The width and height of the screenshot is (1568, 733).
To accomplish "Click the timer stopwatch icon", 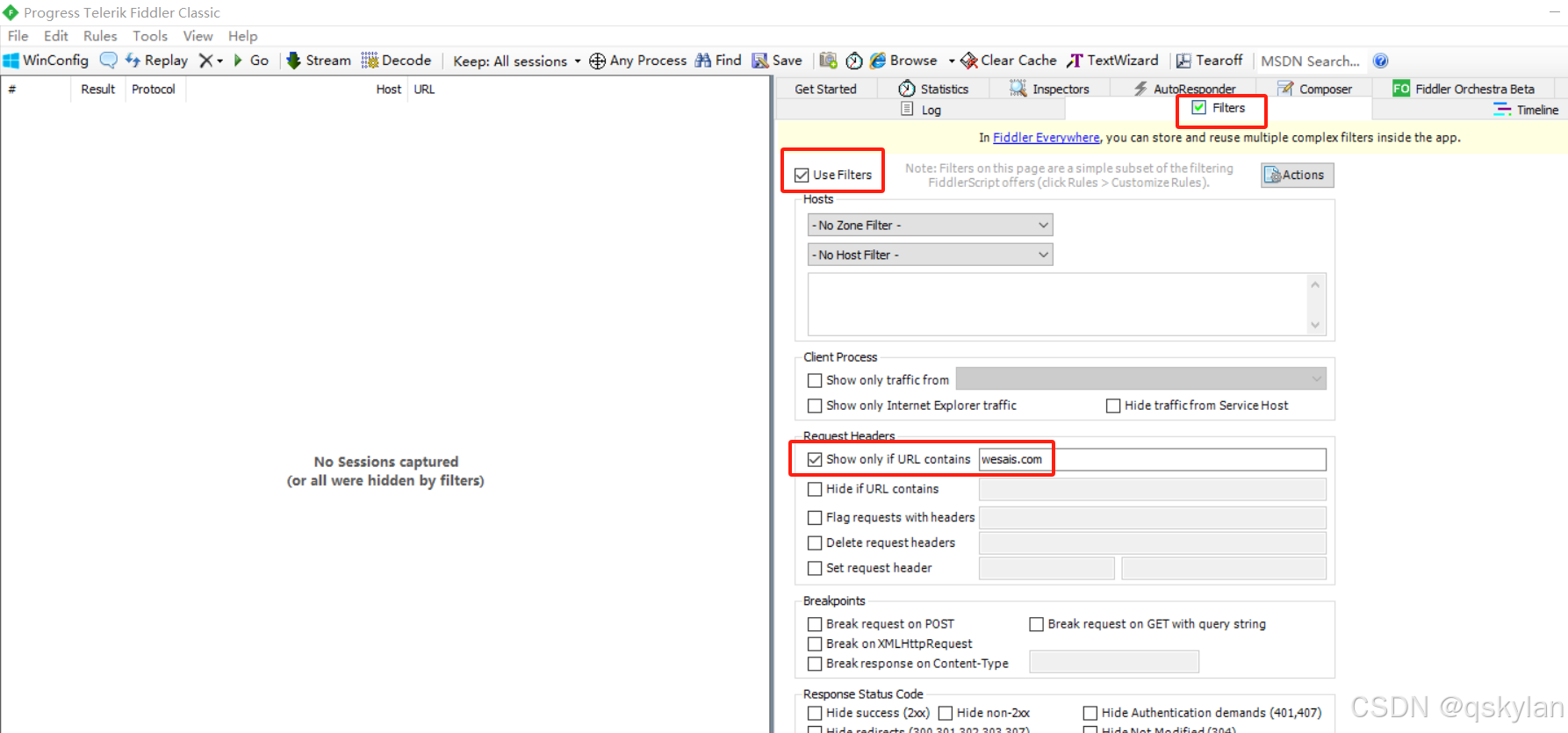I will point(854,61).
